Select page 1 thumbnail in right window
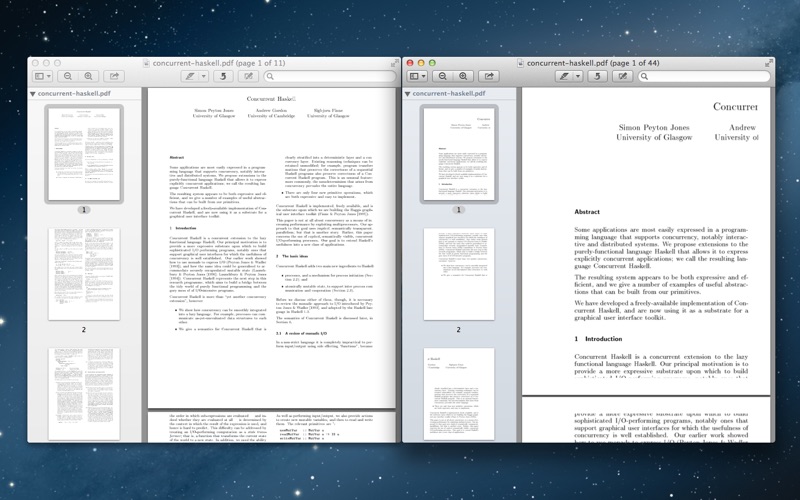800x500 pixels. coord(459,154)
